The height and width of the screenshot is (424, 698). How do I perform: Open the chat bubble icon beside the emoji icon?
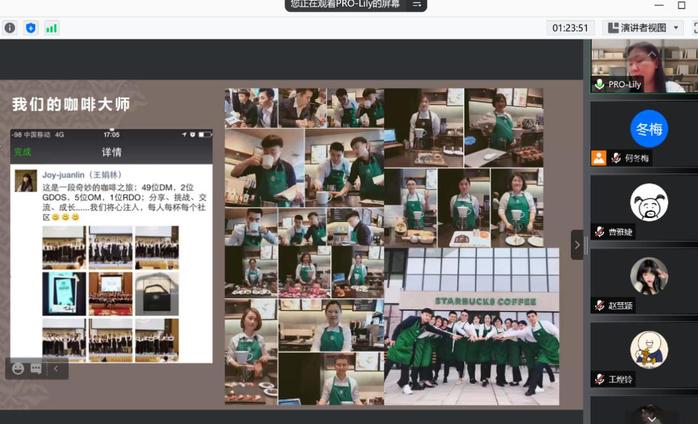(x=36, y=368)
